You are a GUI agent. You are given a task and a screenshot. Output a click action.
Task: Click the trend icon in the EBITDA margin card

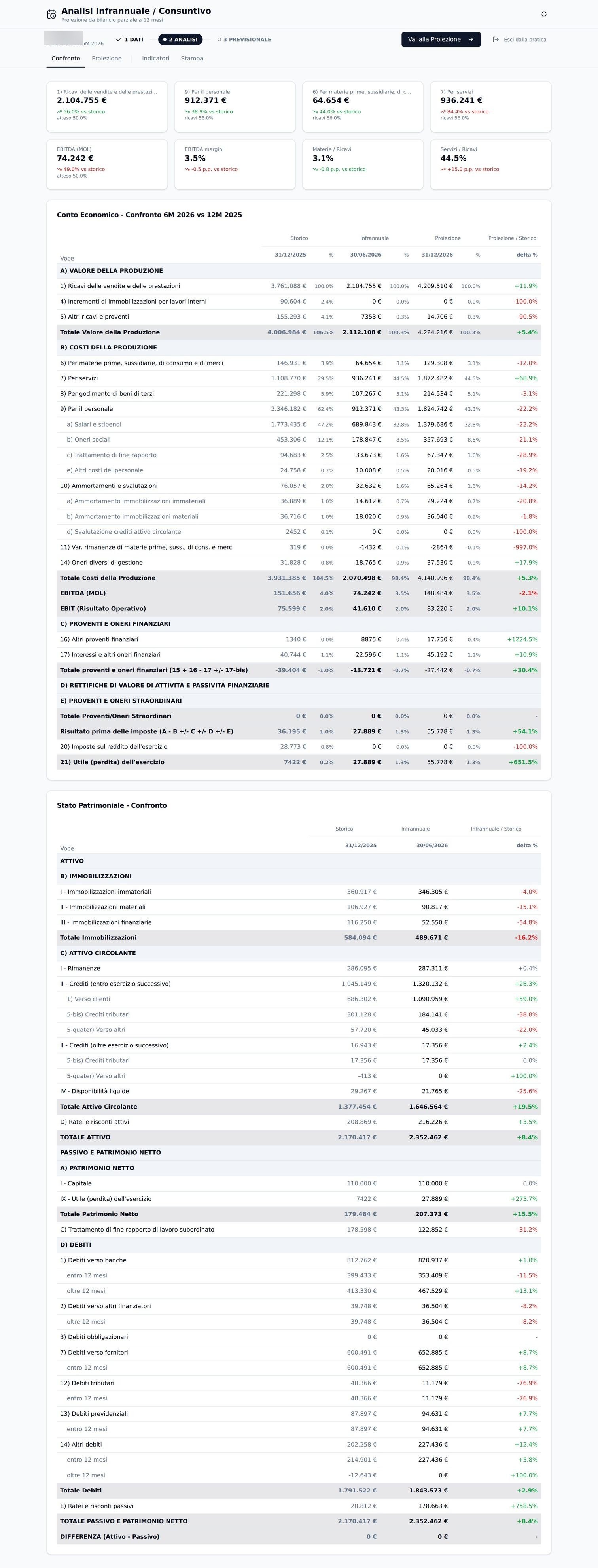click(x=187, y=170)
